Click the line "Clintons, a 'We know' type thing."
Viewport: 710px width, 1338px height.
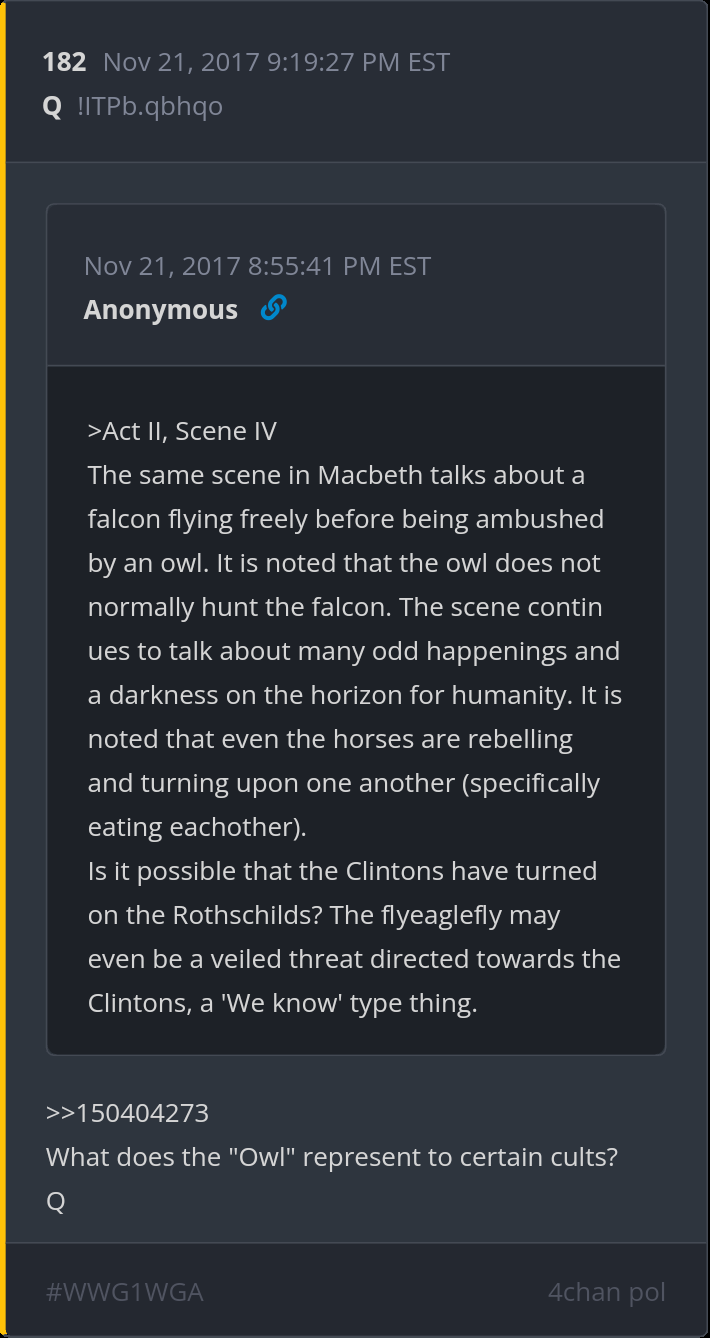(x=282, y=1003)
